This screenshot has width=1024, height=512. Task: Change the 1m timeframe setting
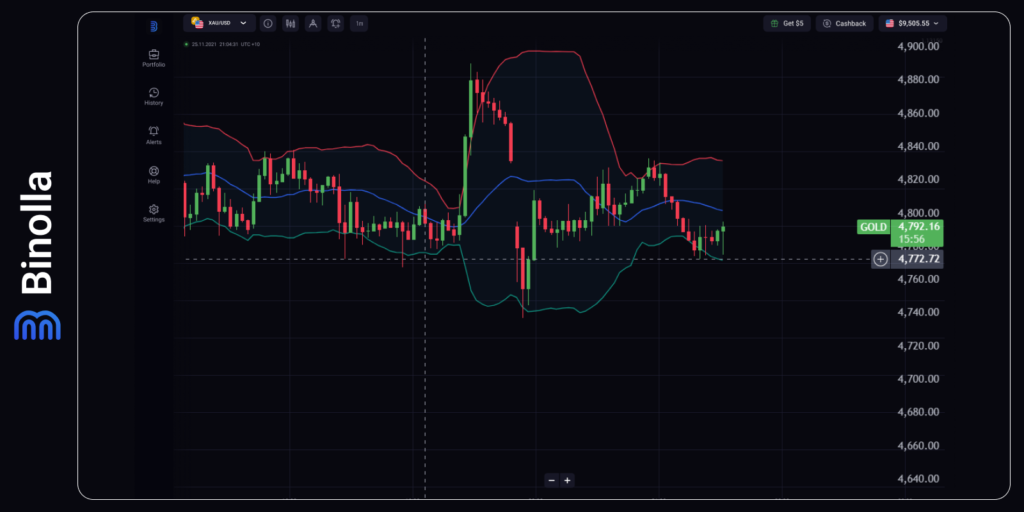359,24
